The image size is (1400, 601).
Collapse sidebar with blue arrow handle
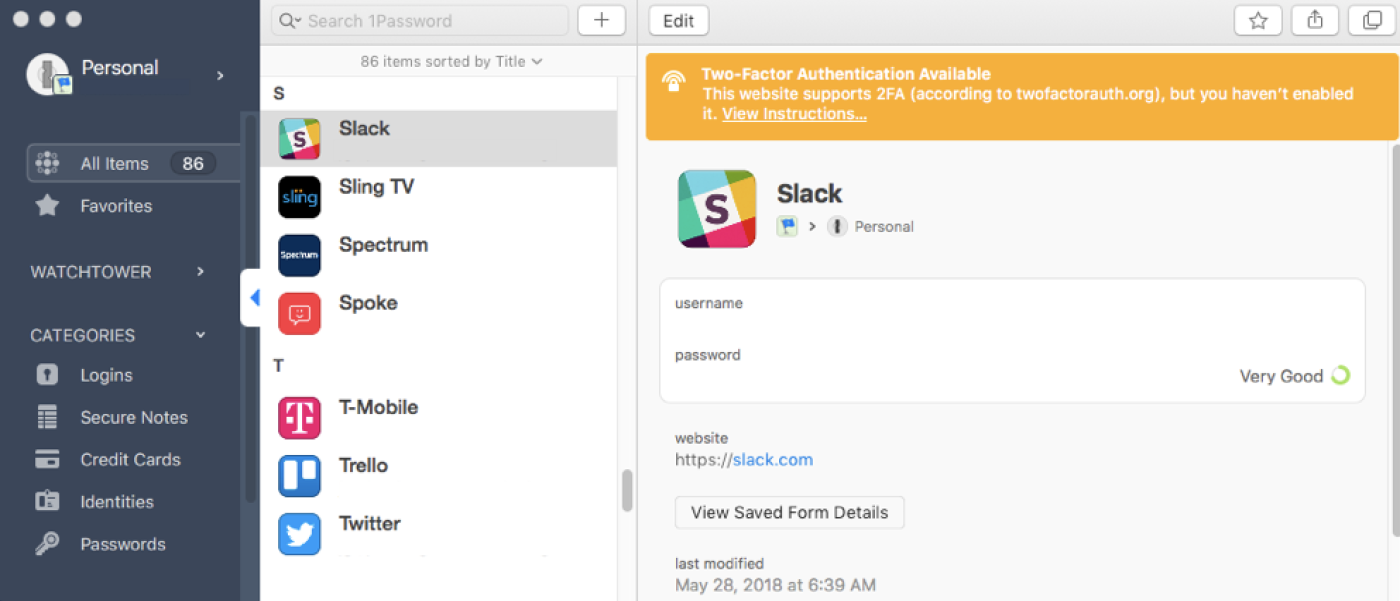252,298
